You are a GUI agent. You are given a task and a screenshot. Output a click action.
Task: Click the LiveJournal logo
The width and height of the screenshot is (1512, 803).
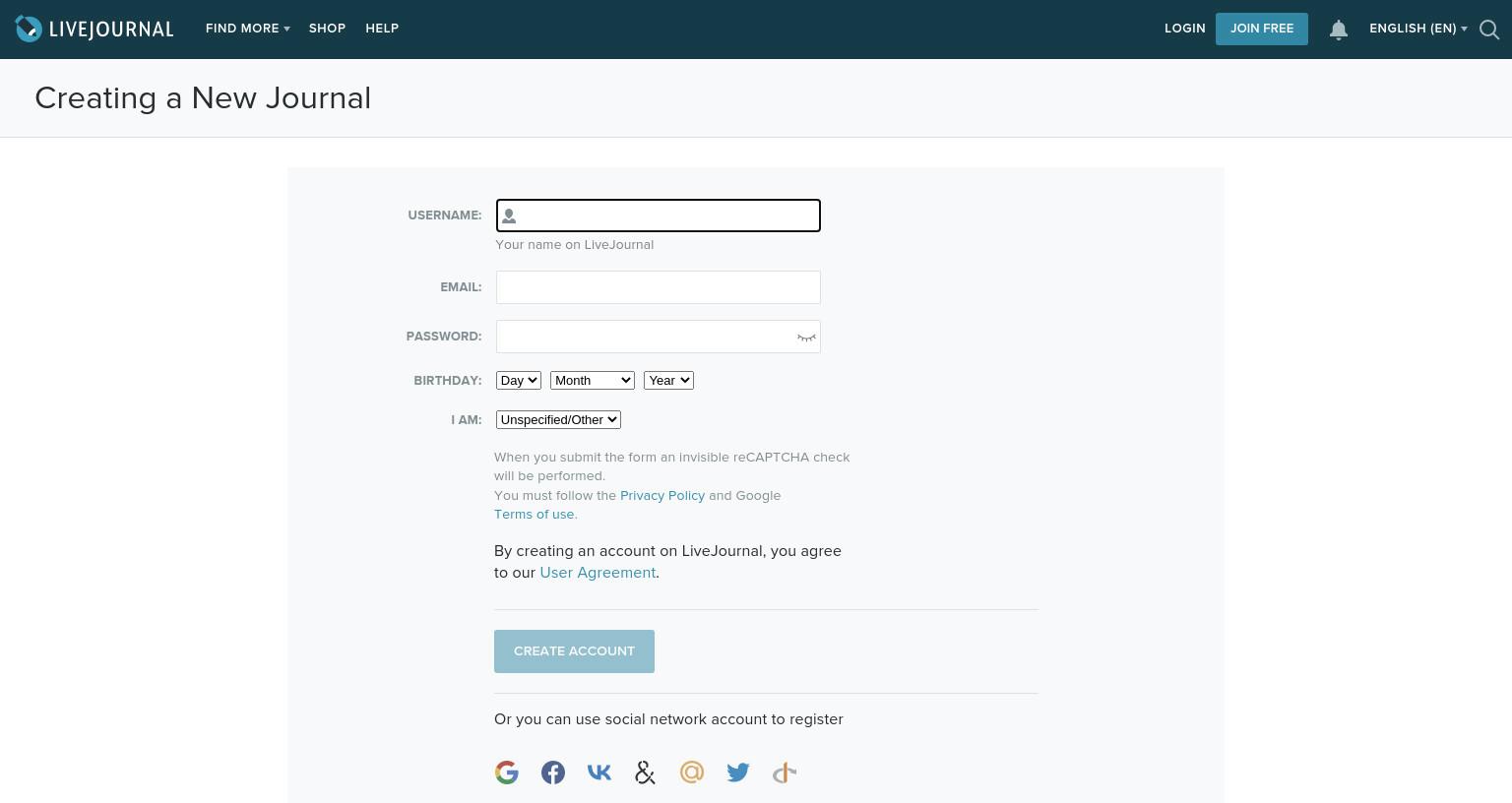[x=94, y=29]
